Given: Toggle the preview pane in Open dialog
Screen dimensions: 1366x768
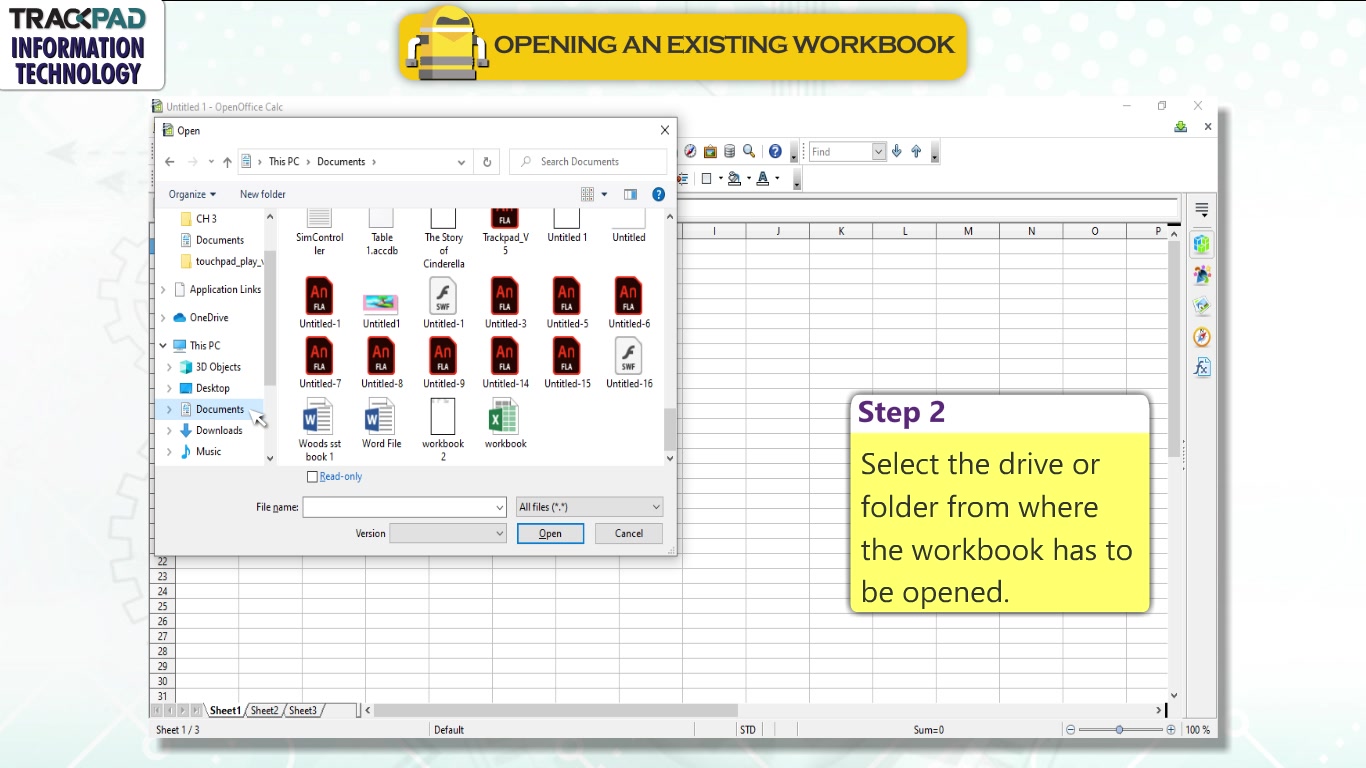Looking at the screenshot, I should pos(630,194).
